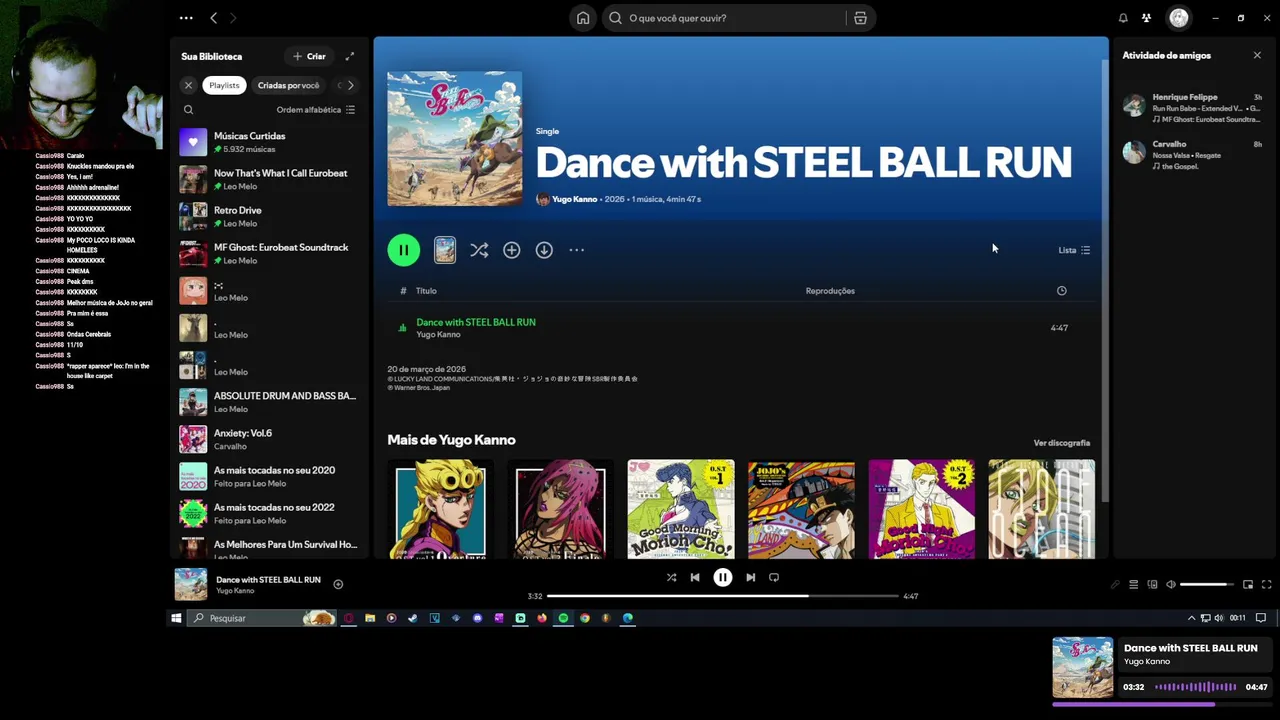Toggle repeat in the bottom player
The width and height of the screenshot is (1280, 720).
coord(774,577)
